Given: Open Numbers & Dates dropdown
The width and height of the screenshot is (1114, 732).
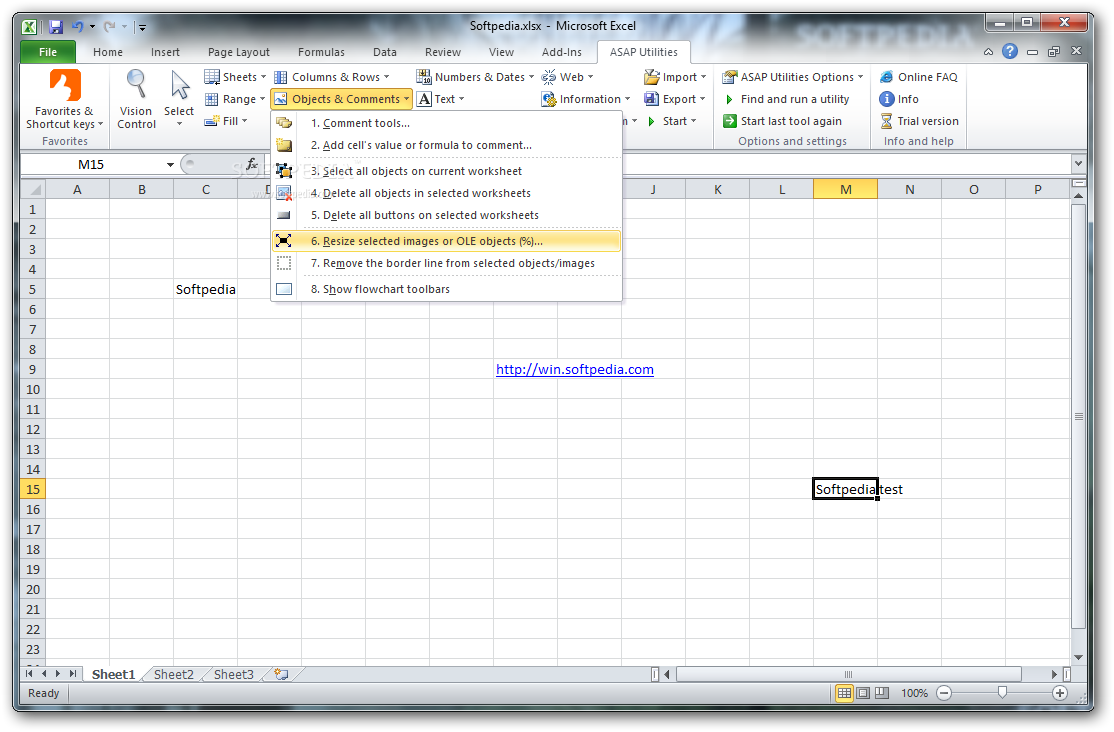Looking at the screenshot, I should pyautogui.click(x=475, y=77).
